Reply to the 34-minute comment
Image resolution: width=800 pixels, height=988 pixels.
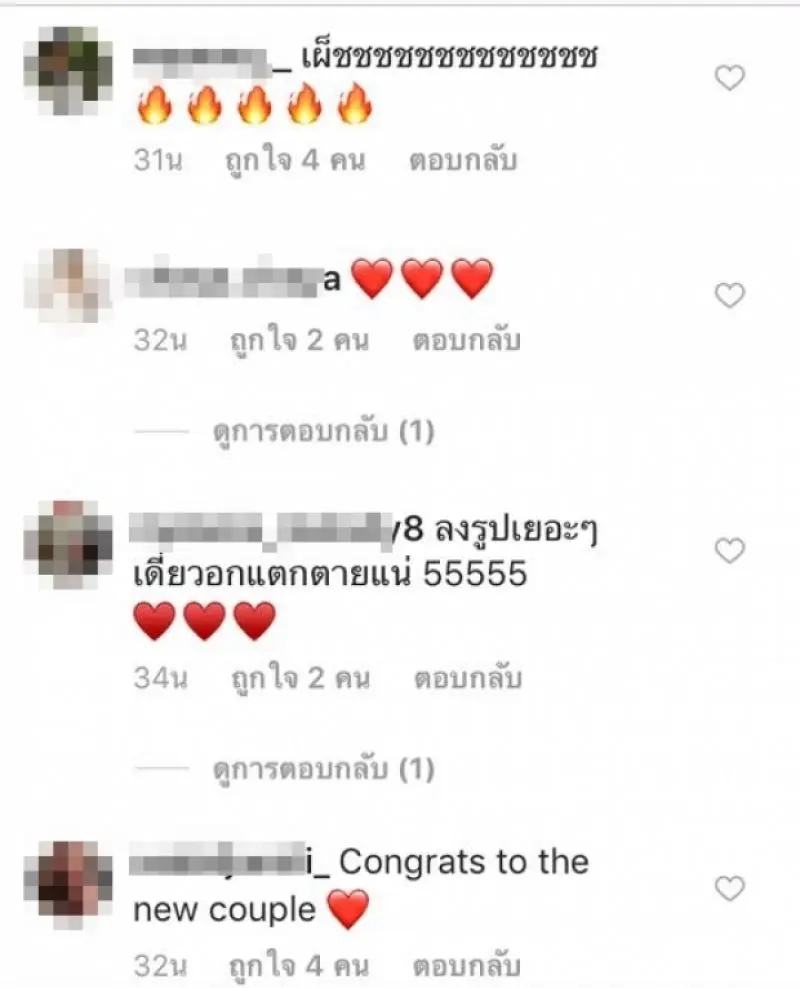(x=467, y=679)
